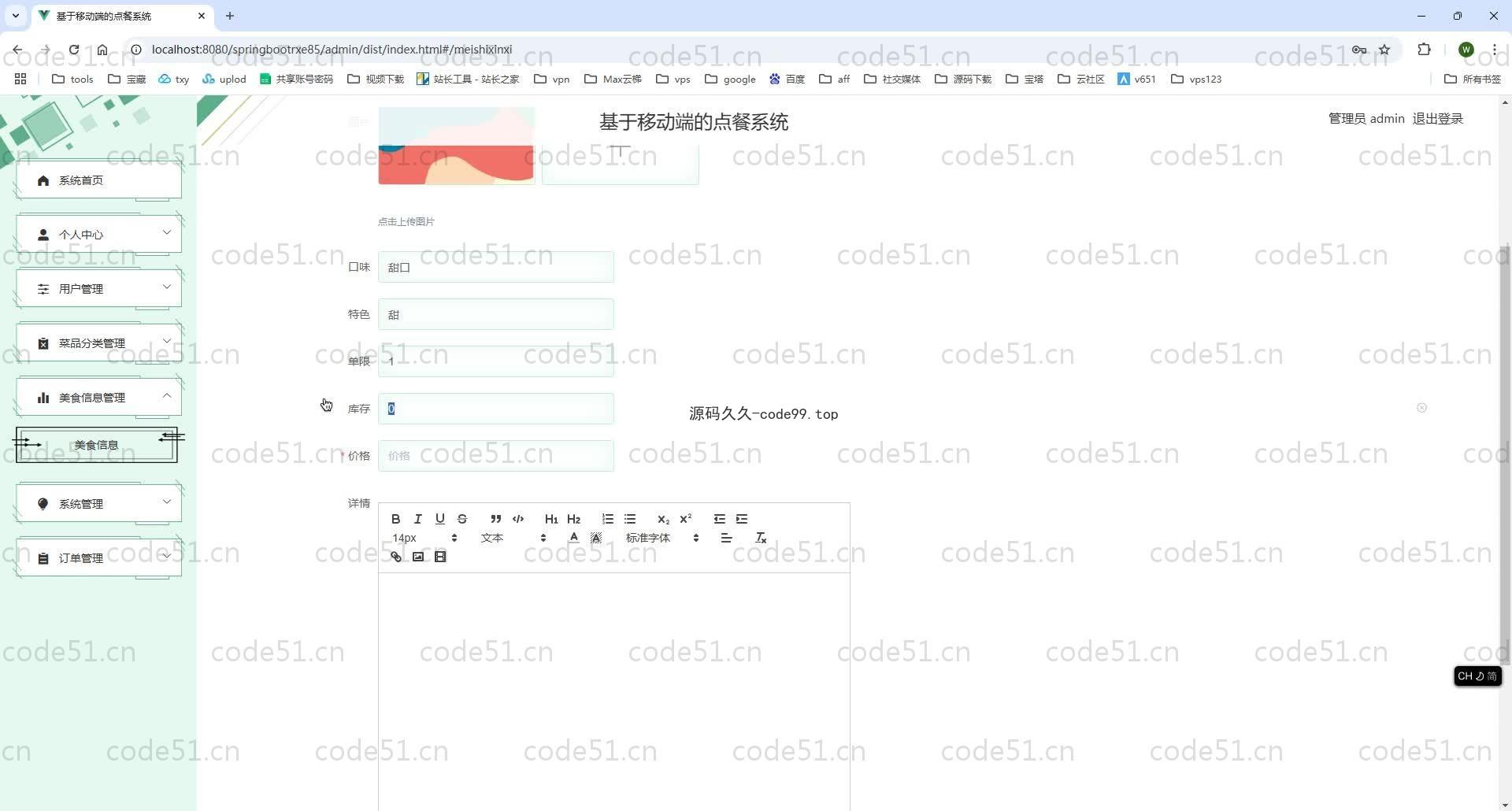Open the 百度 bookmark
Image resolution: width=1512 pixels, height=811 pixels.
tap(787, 79)
